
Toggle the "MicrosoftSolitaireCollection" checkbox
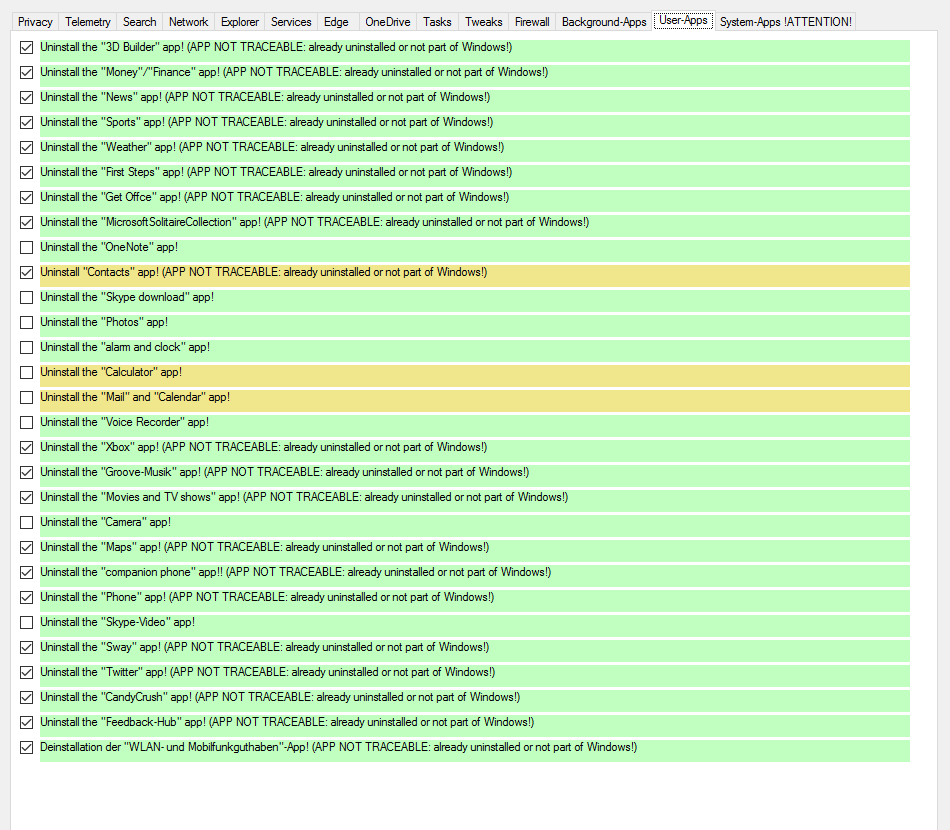26,222
